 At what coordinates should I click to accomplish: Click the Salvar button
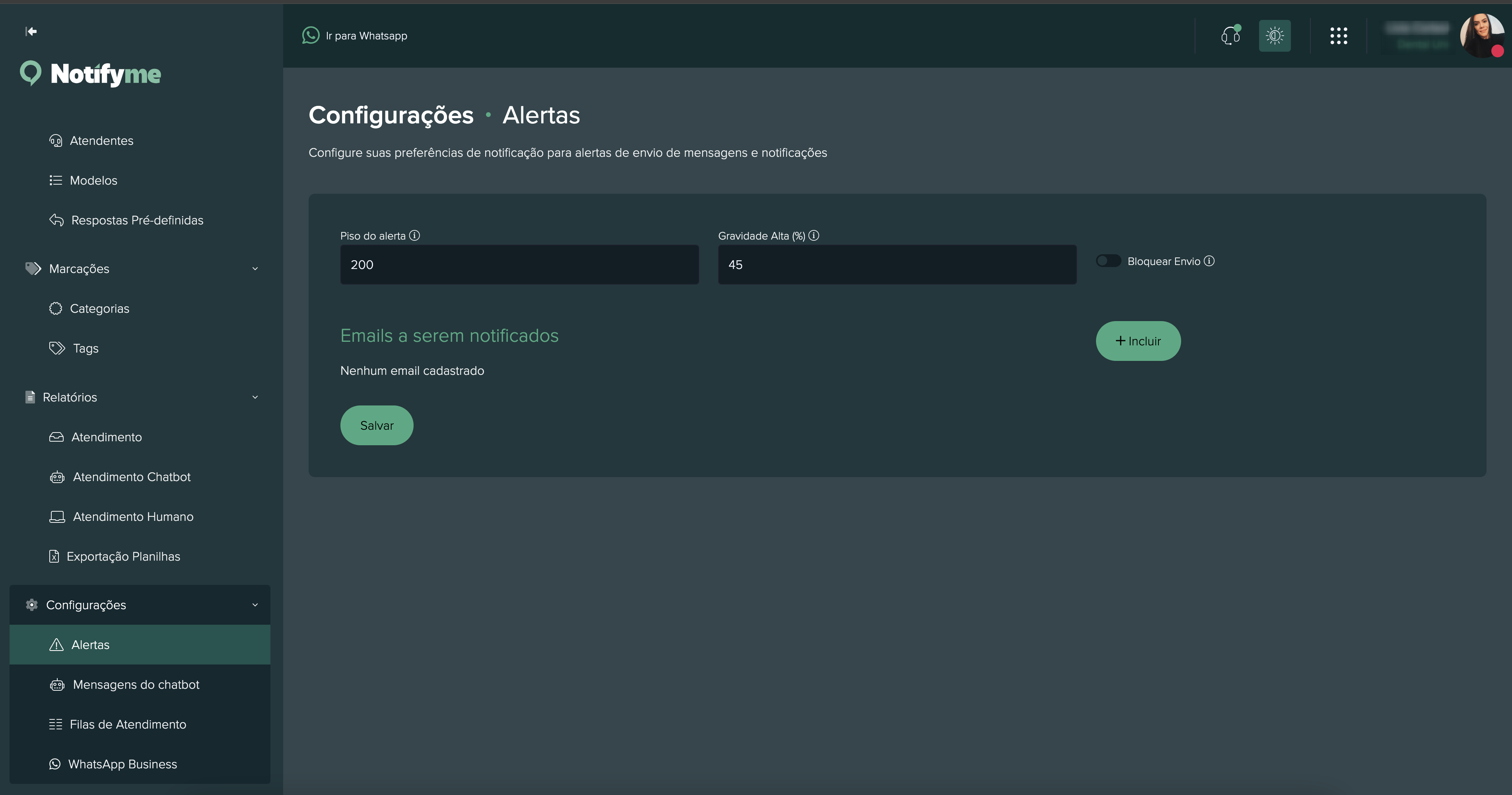click(376, 425)
